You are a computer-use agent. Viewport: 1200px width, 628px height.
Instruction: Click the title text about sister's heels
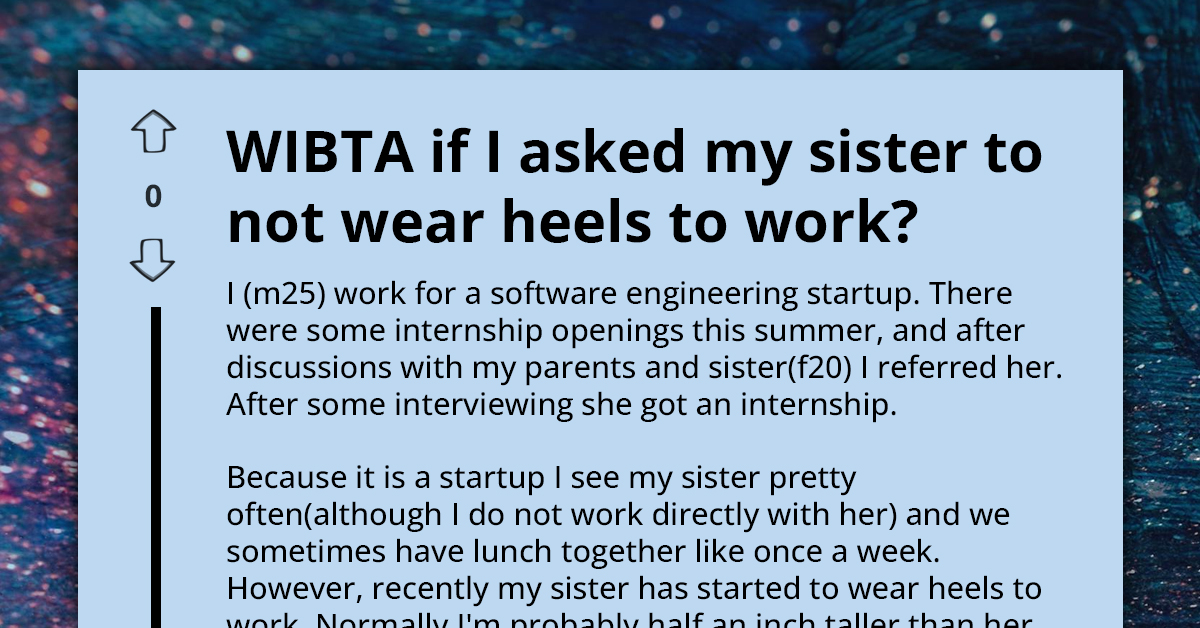pyautogui.click(x=635, y=185)
